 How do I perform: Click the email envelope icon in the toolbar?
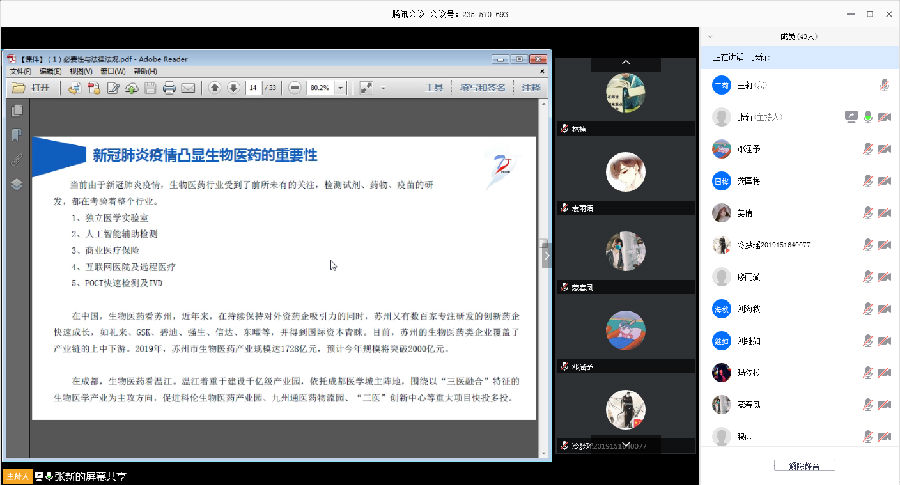tap(189, 88)
